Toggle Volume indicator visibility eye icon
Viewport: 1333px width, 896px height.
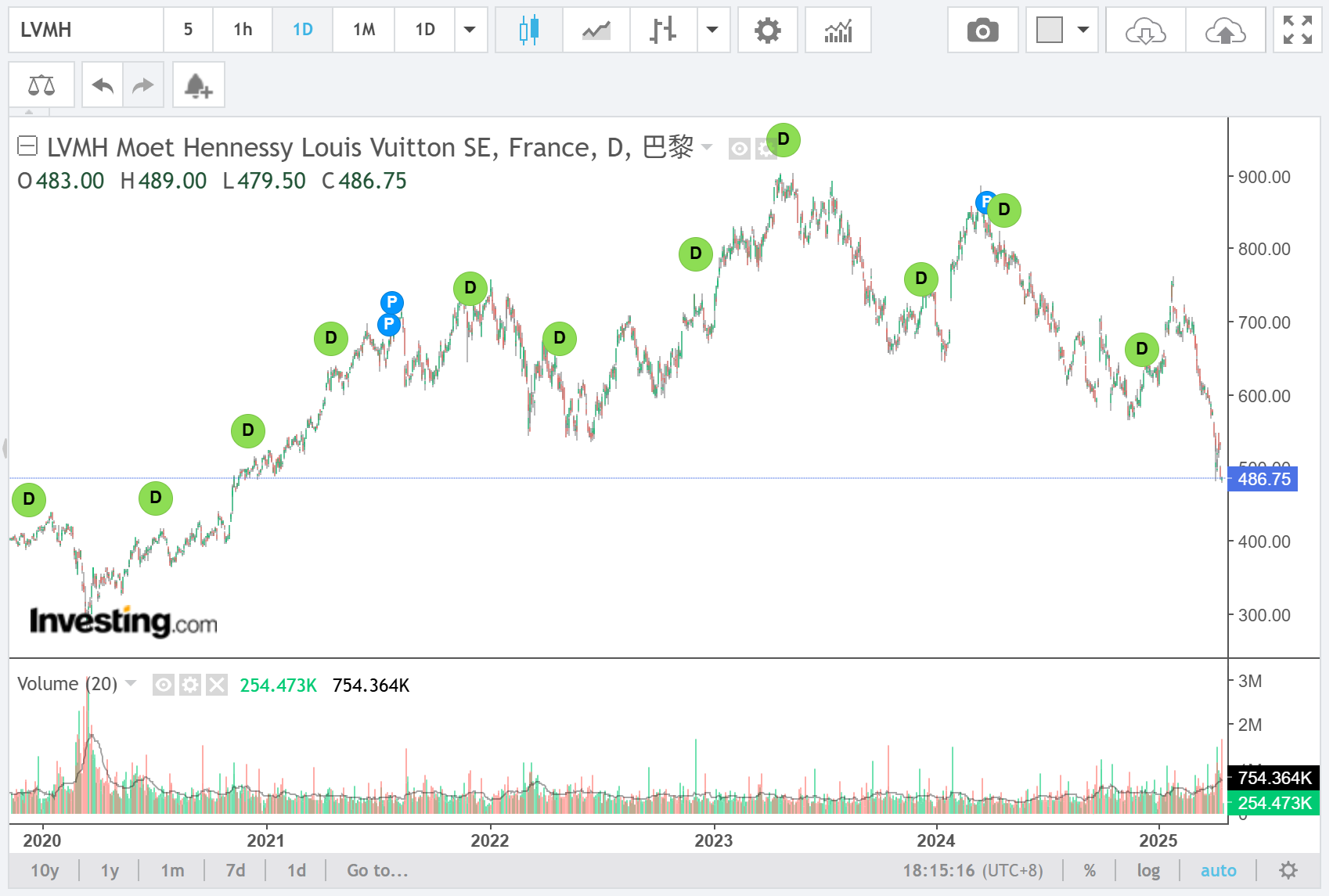[x=163, y=685]
